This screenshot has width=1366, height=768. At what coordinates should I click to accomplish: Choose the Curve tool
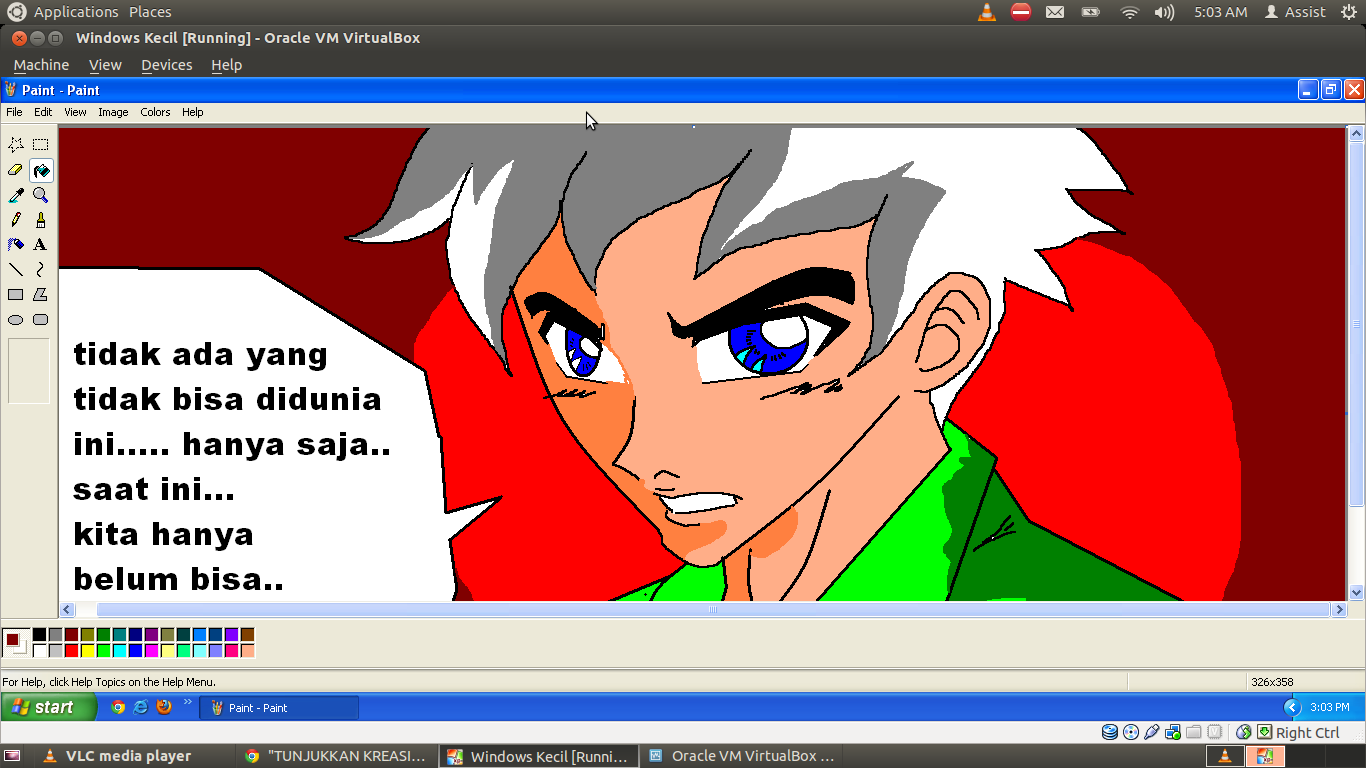pyautogui.click(x=41, y=270)
